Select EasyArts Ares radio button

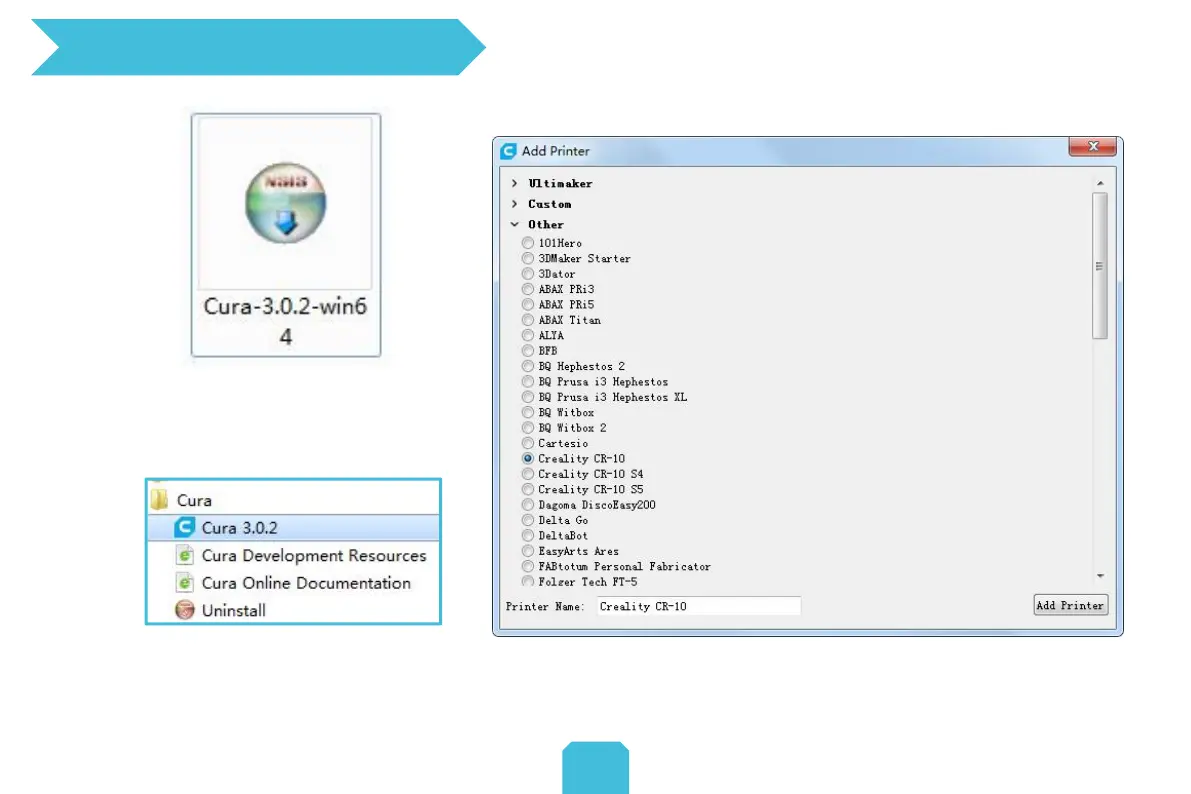coord(528,551)
